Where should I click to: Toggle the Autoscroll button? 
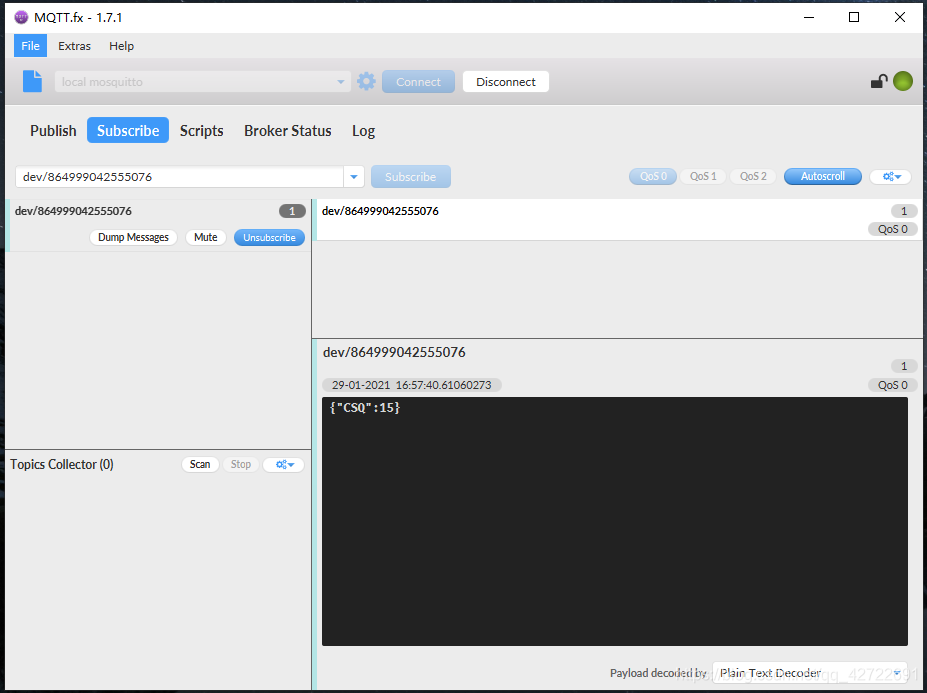(x=822, y=176)
